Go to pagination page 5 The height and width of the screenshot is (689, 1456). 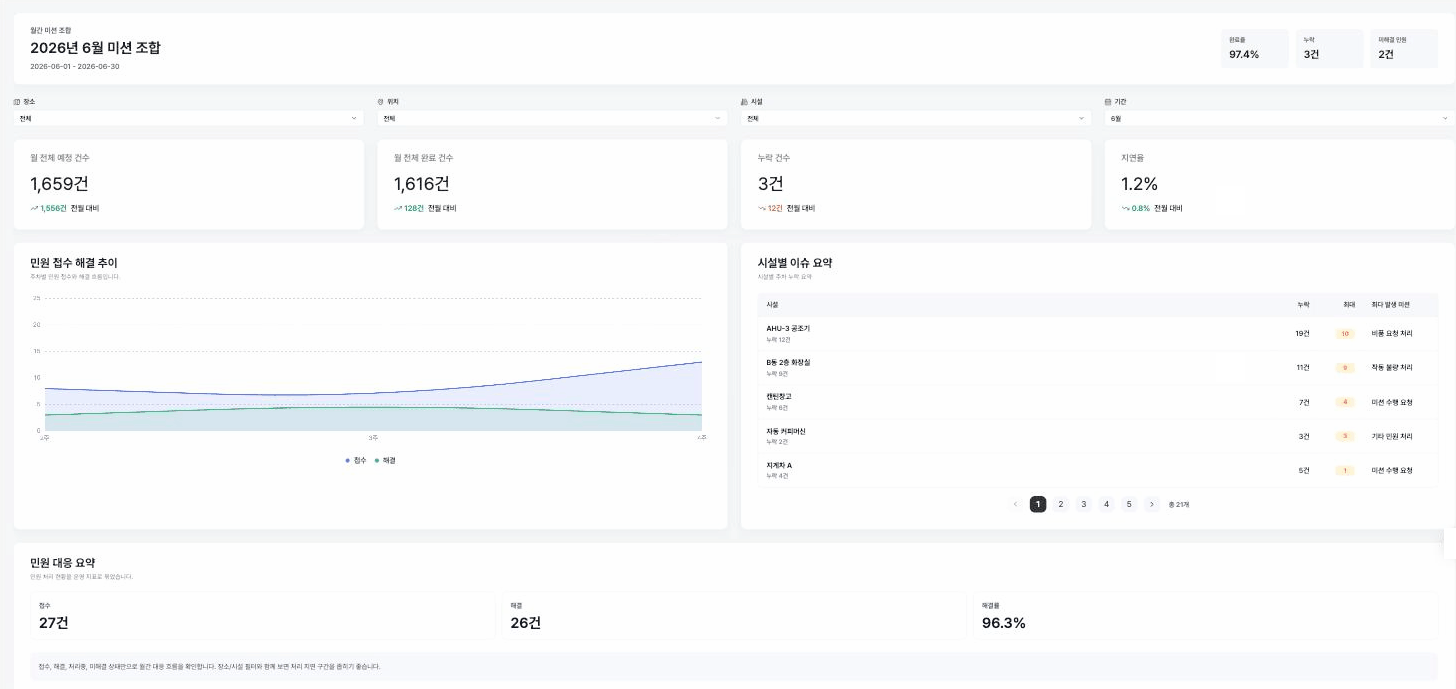[1129, 504]
